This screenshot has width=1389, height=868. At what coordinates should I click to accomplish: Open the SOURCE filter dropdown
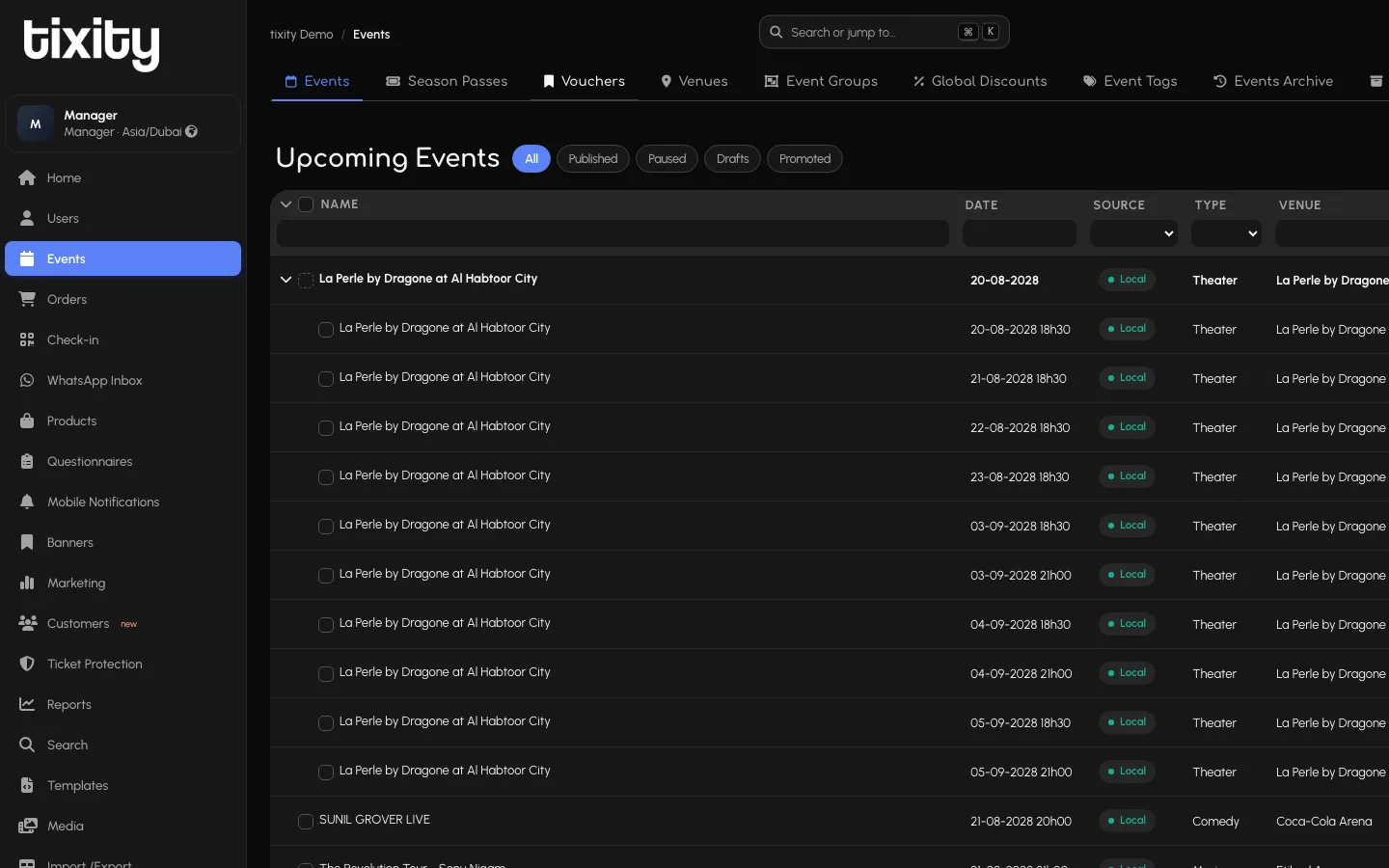click(1133, 233)
